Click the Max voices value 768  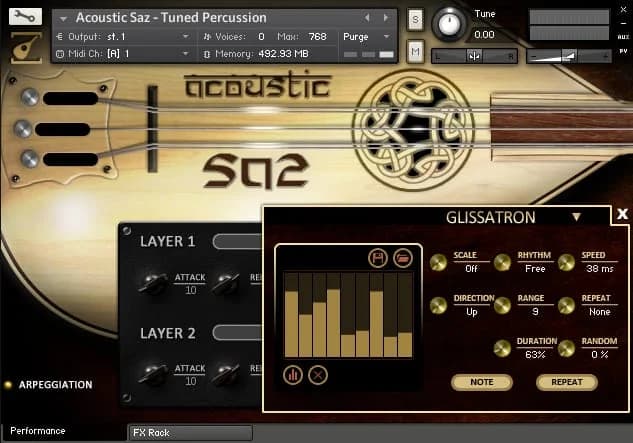click(317, 37)
